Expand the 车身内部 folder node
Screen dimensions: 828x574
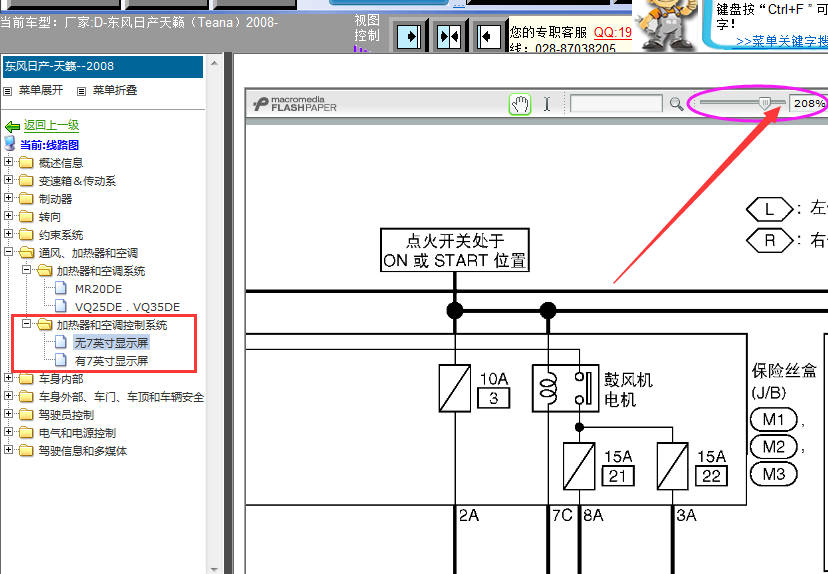pos(8,378)
